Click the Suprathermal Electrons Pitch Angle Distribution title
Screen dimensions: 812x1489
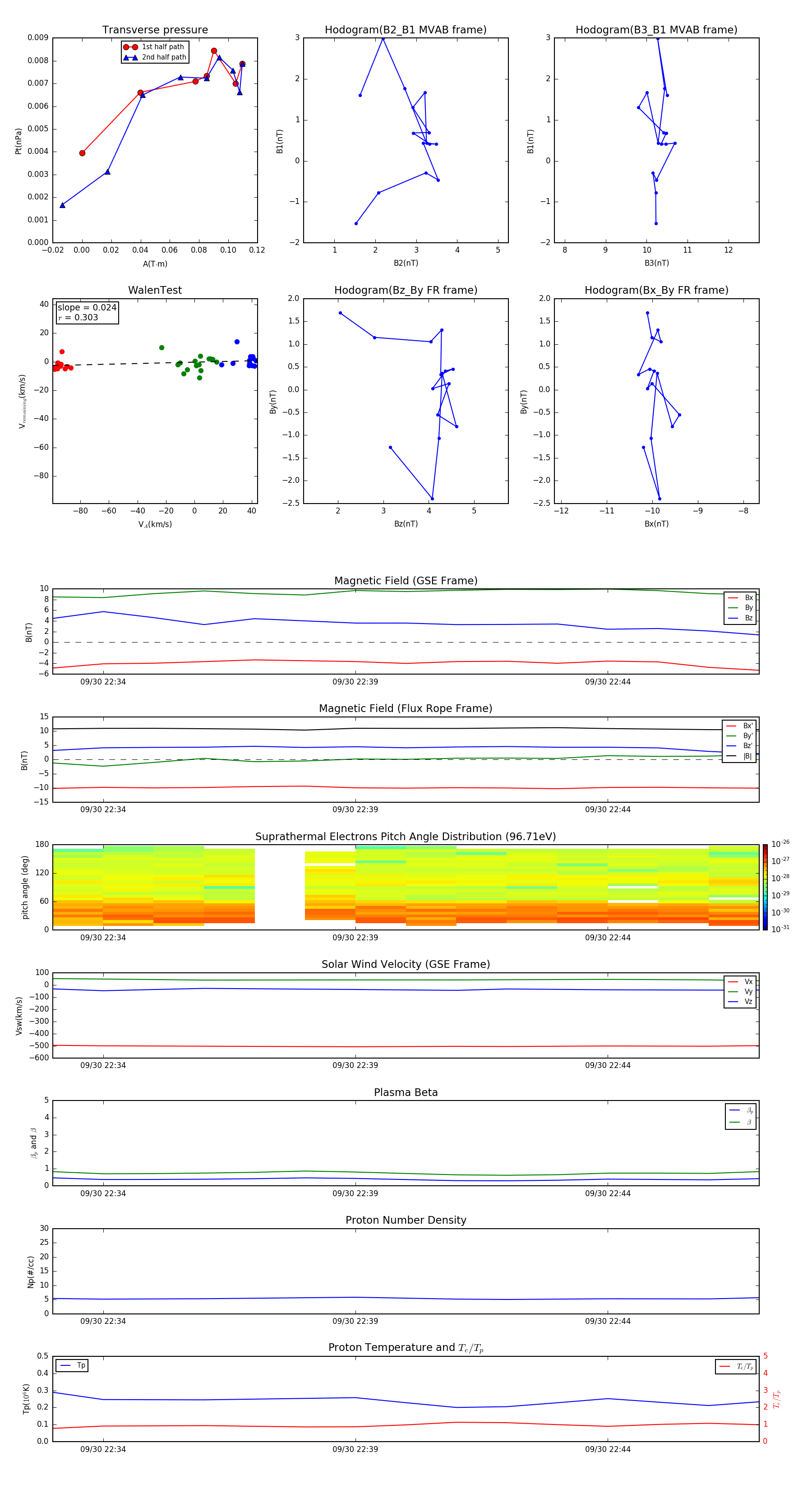click(406, 837)
